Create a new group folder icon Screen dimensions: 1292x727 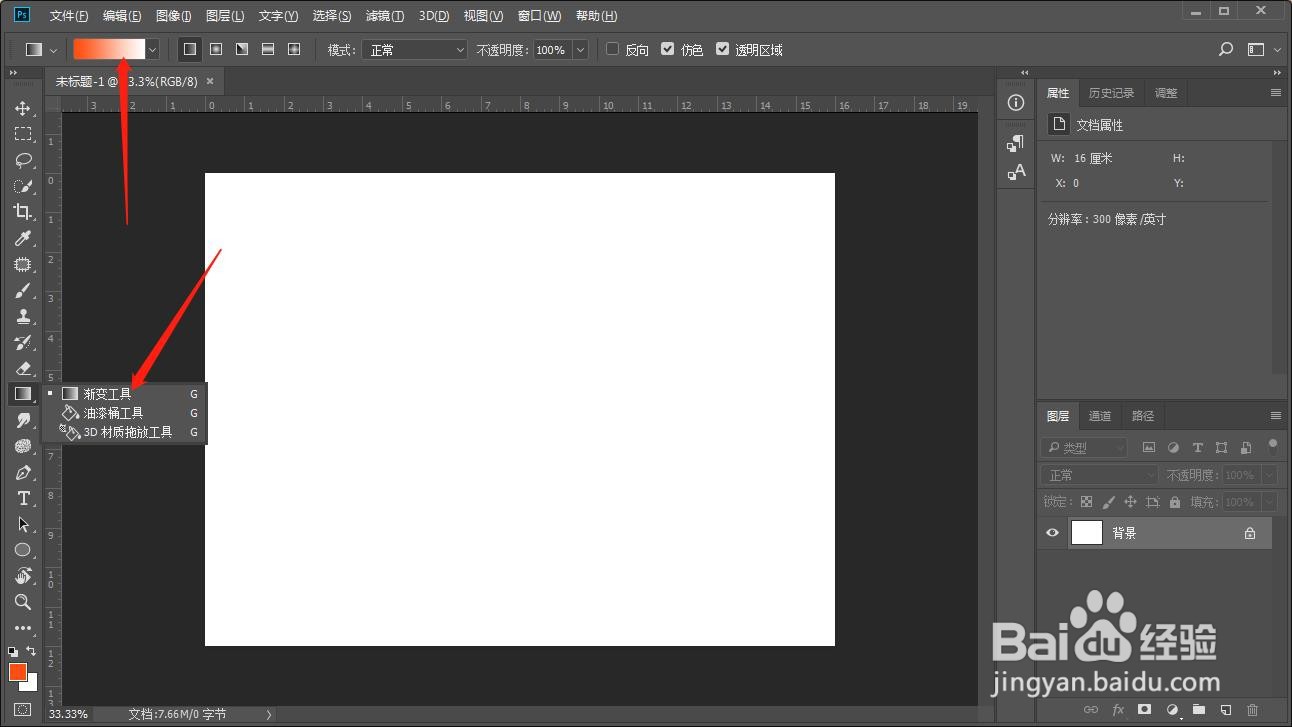[x=1198, y=710]
